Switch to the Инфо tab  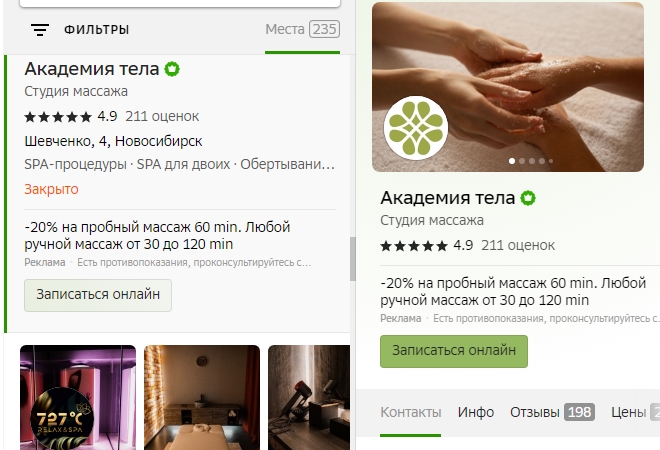pos(476,412)
